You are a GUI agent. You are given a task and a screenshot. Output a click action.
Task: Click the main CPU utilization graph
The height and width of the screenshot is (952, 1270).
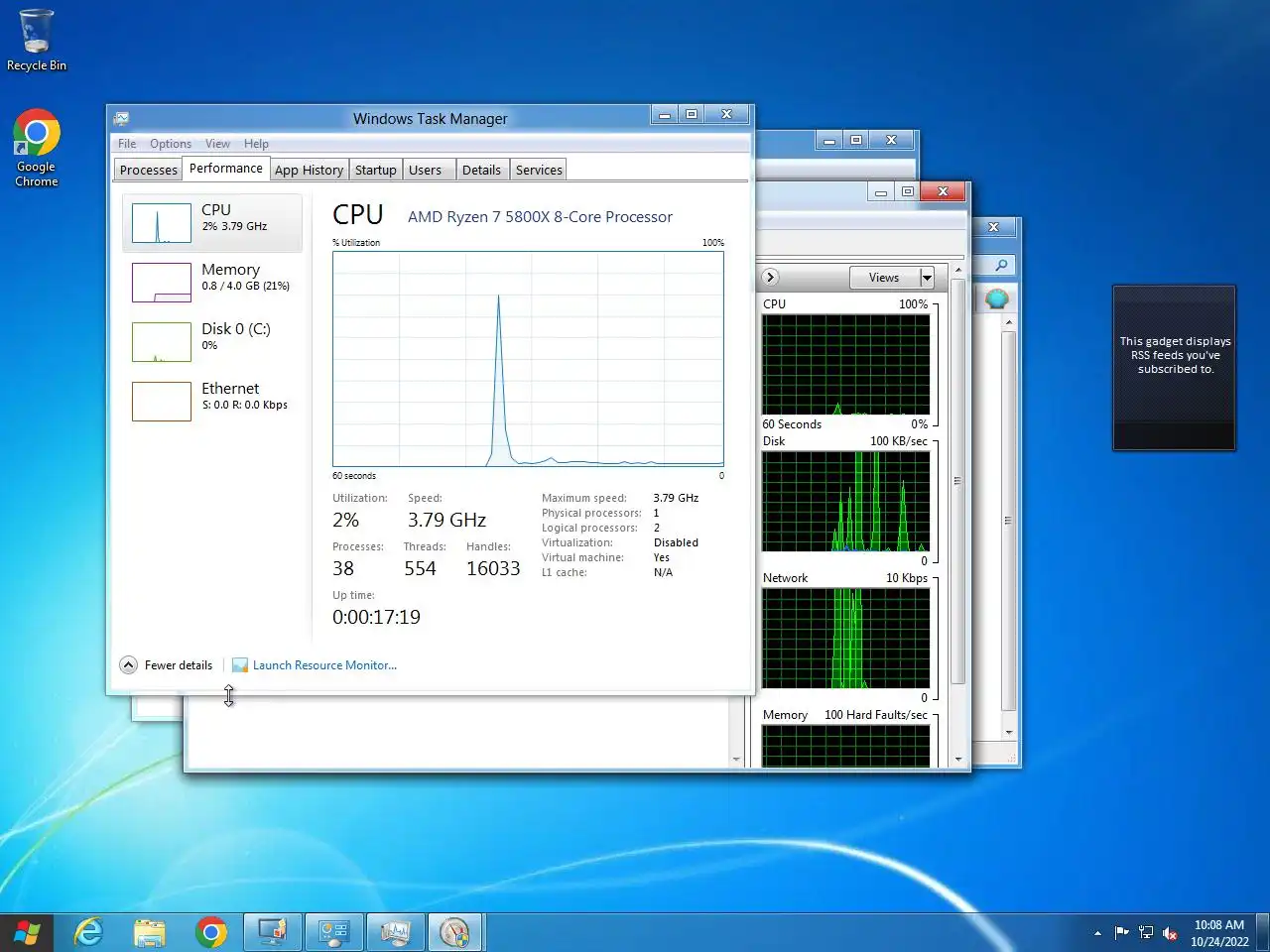click(528, 358)
